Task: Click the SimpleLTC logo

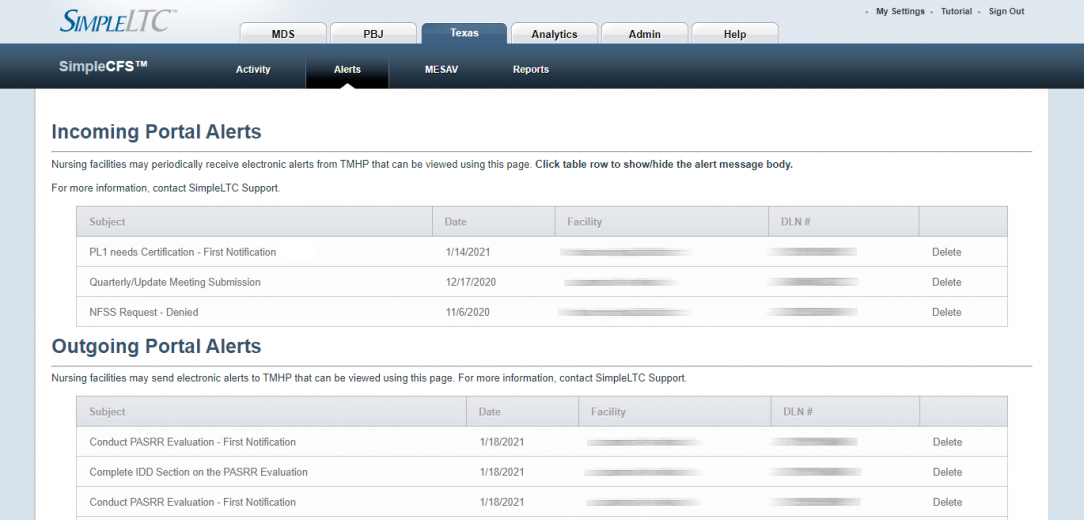Action: [118, 21]
